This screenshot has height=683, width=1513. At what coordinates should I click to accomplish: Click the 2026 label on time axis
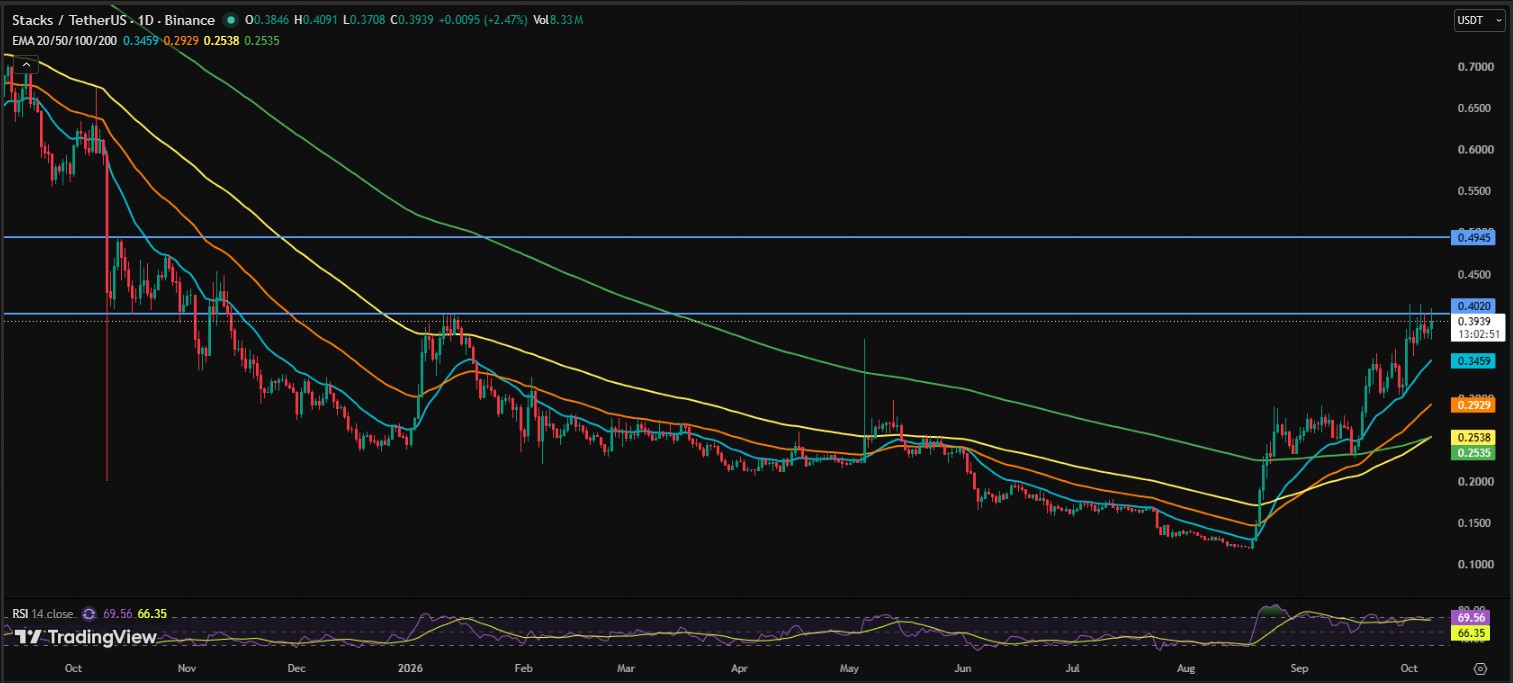[x=411, y=666]
